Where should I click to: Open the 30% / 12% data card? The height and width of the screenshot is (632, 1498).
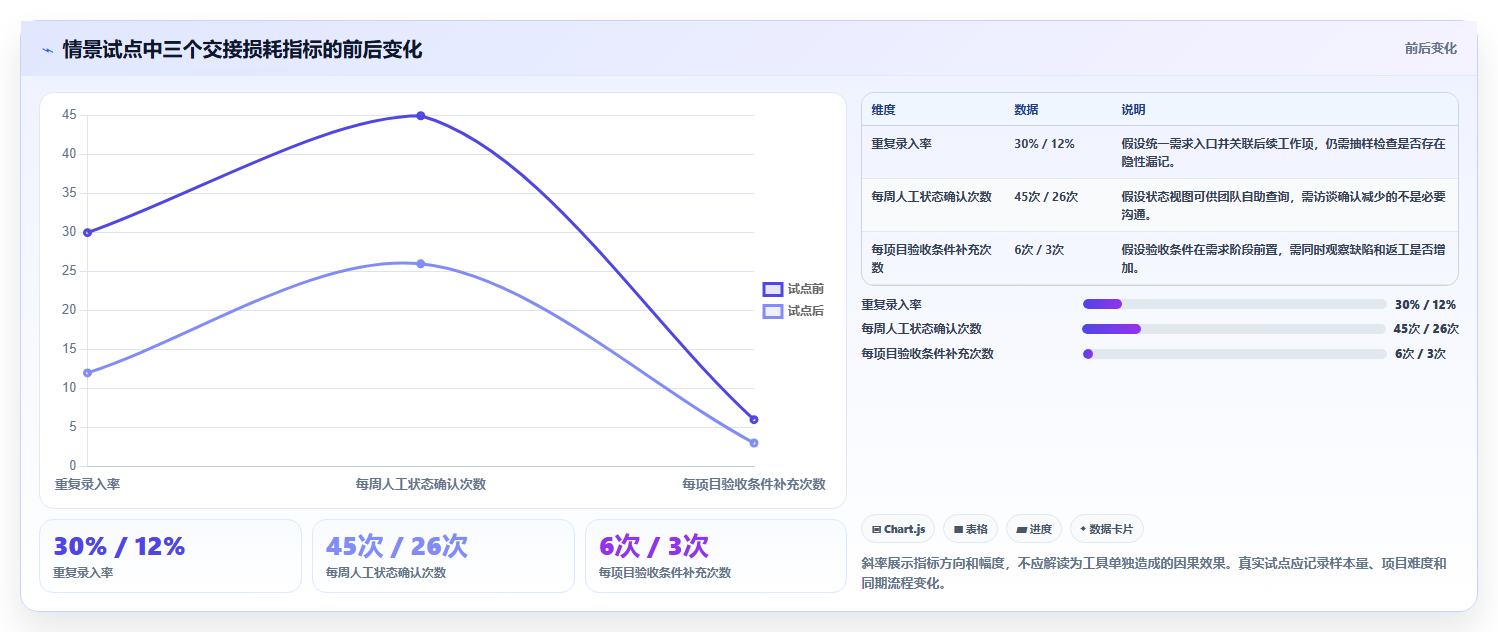[170, 556]
